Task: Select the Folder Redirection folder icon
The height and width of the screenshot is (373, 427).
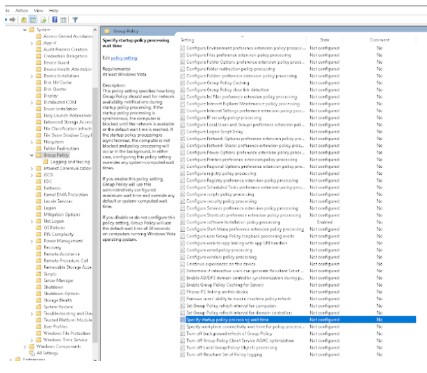Action: 39,148
